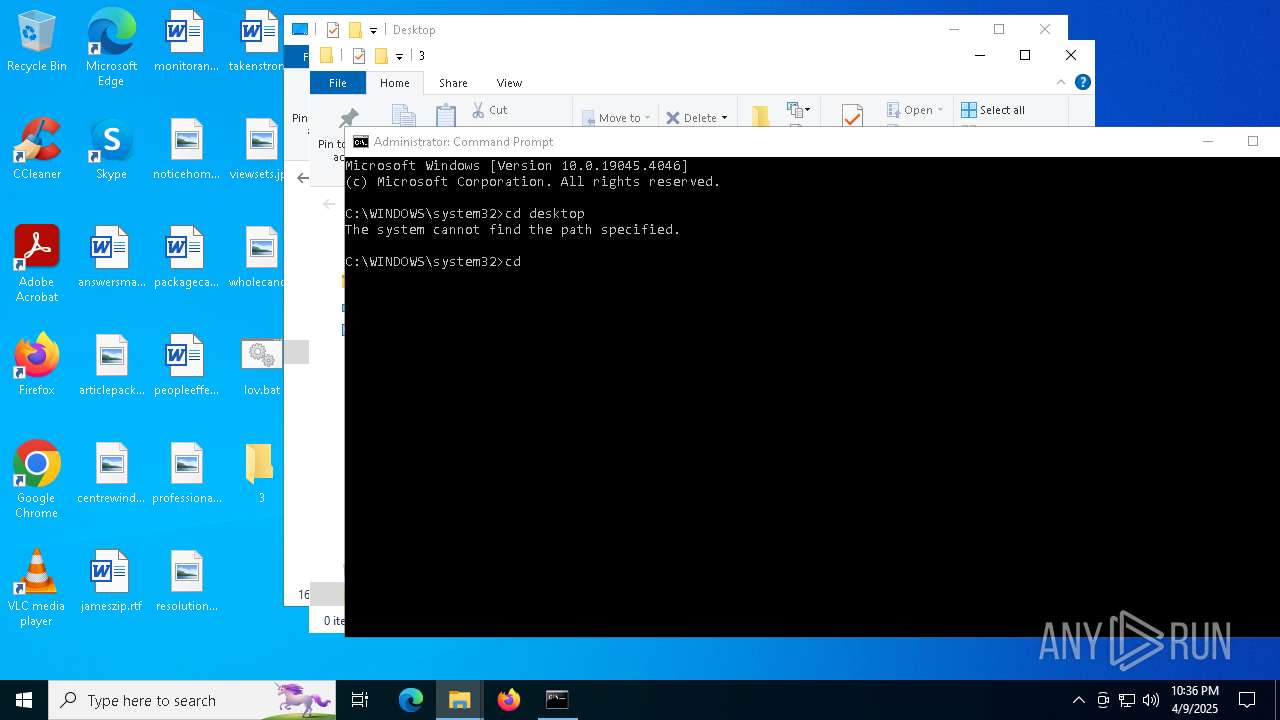Select the lov.bat file on the desktop
The image size is (1280, 720).
click(x=262, y=366)
